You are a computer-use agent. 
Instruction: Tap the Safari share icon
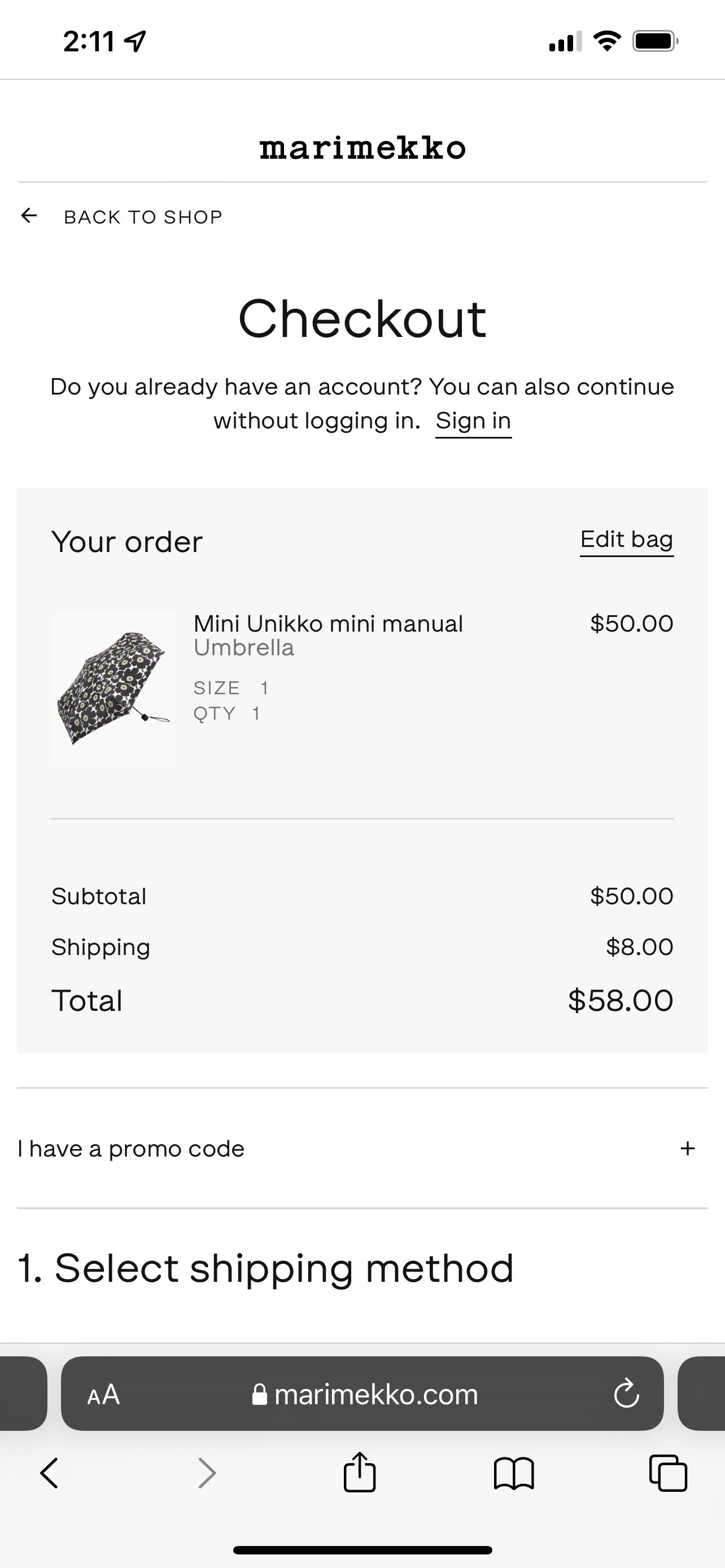click(x=360, y=1473)
